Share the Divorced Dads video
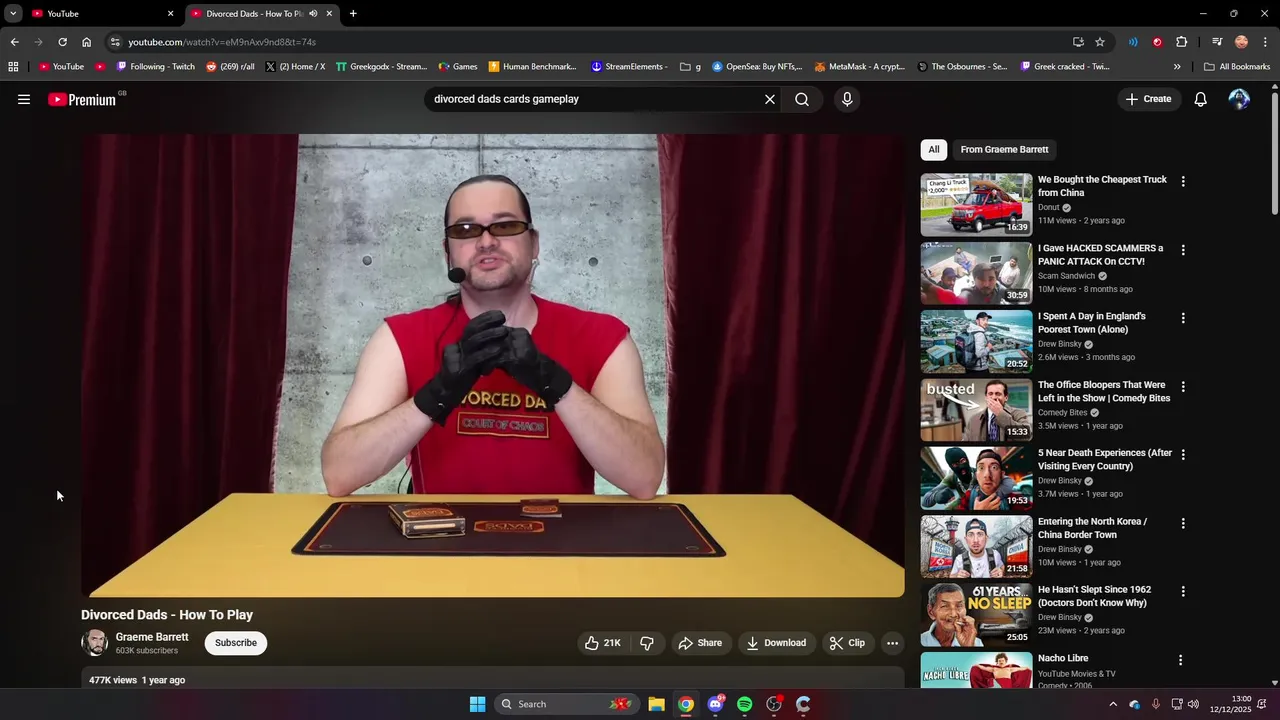Image resolution: width=1280 pixels, height=720 pixels. pos(700,643)
